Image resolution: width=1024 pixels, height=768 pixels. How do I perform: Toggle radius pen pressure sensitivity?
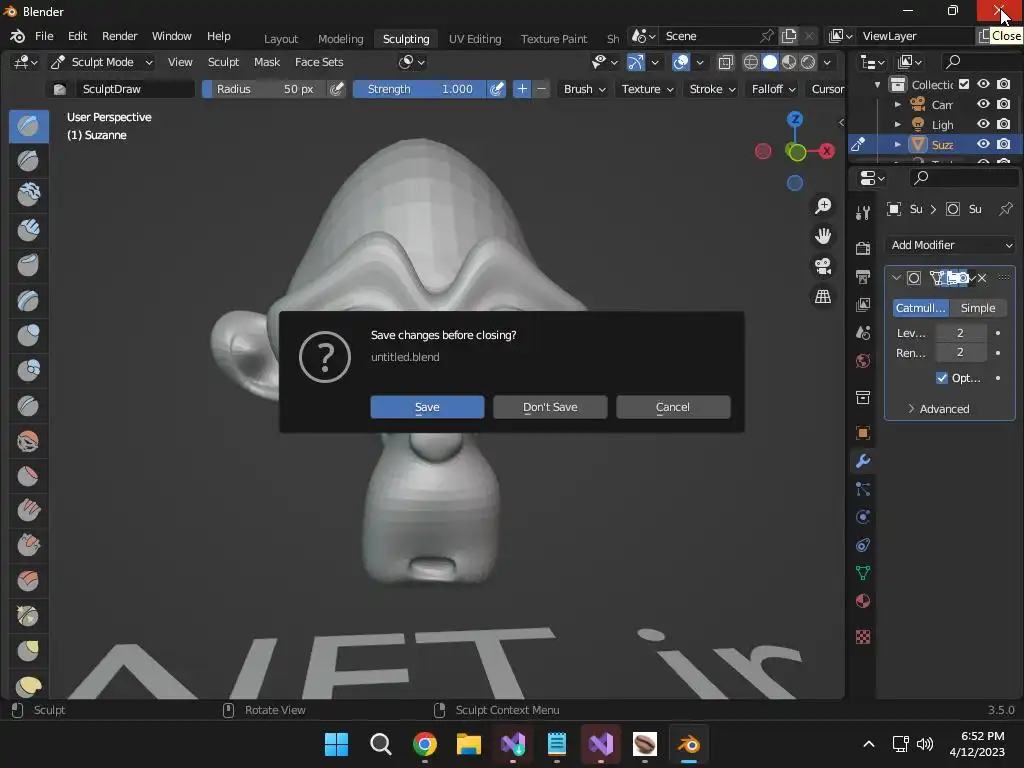point(336,89)
